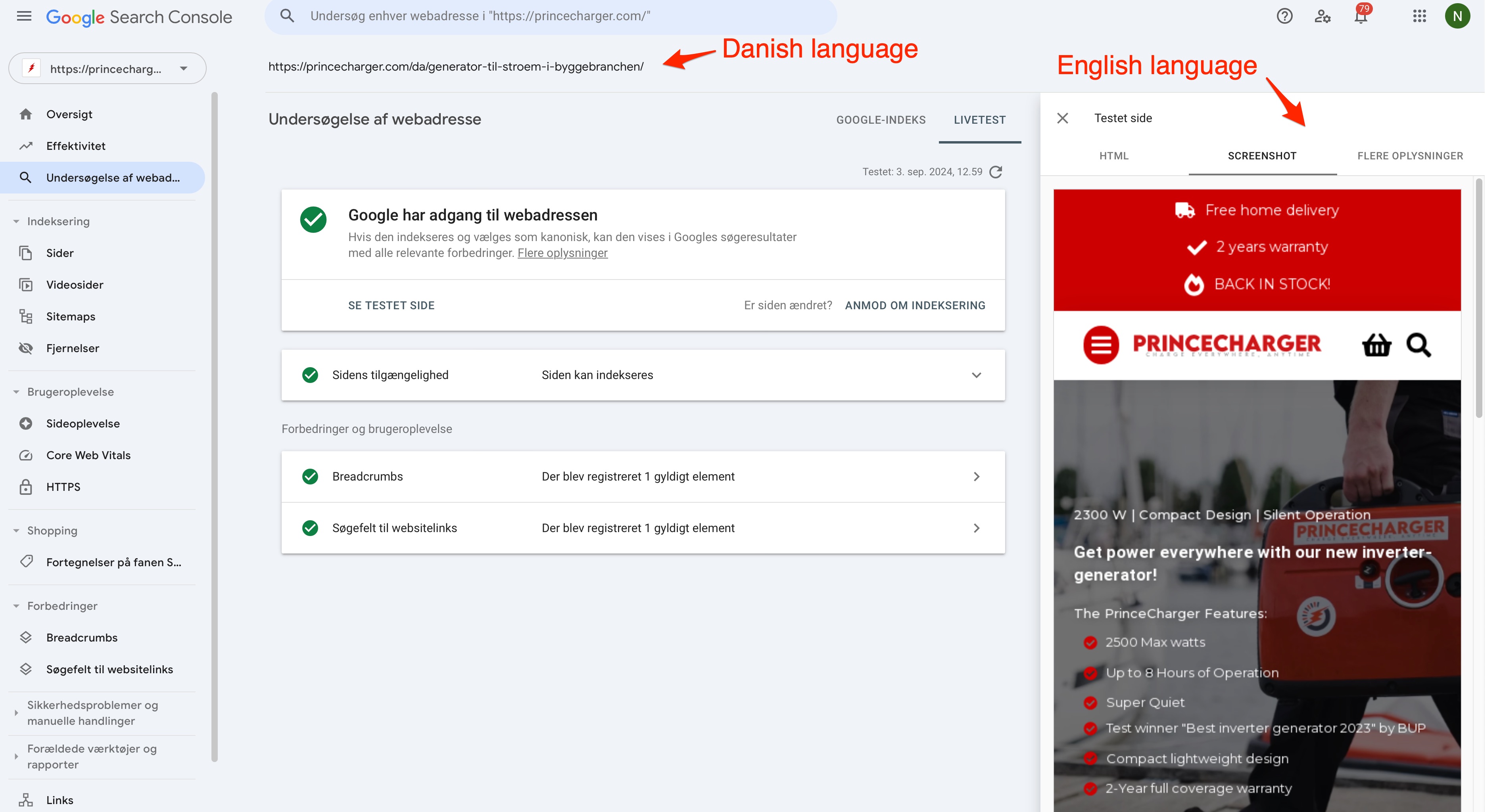The height and width of the screenshot is (812, 1501).
Task: Follow the Flere oplysninger link
Action: [x=562, y=253]
